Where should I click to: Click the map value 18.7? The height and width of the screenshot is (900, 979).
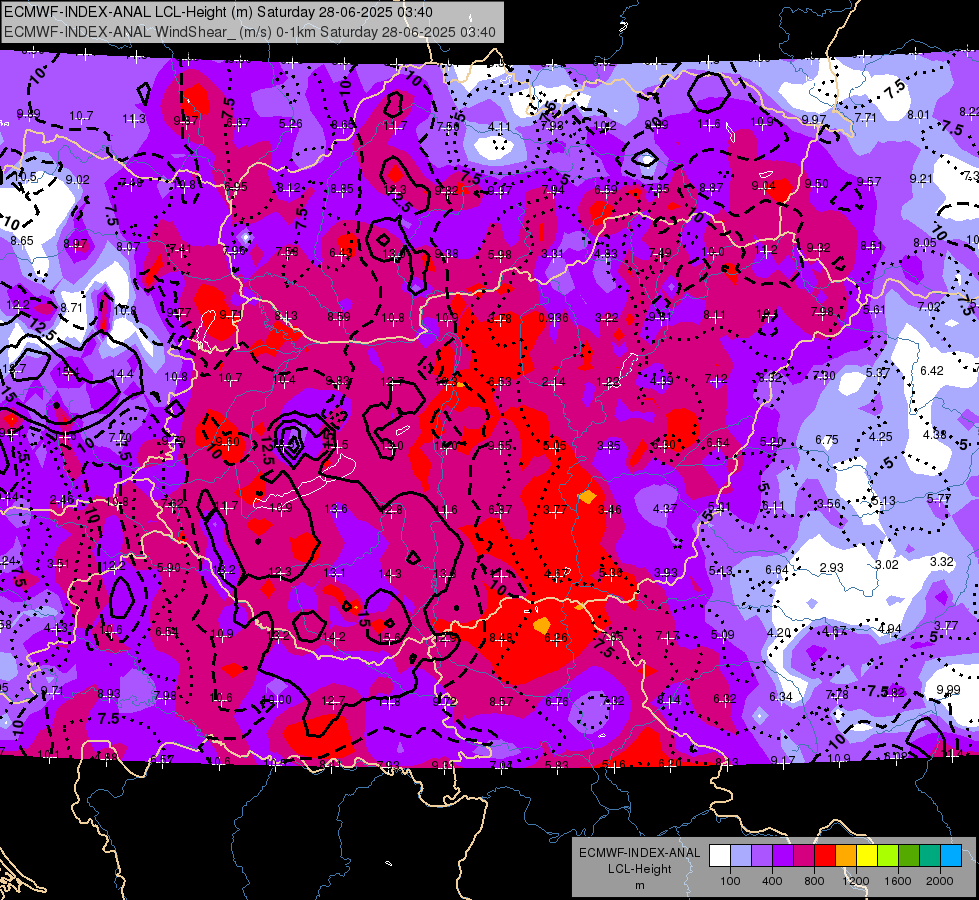14,369
